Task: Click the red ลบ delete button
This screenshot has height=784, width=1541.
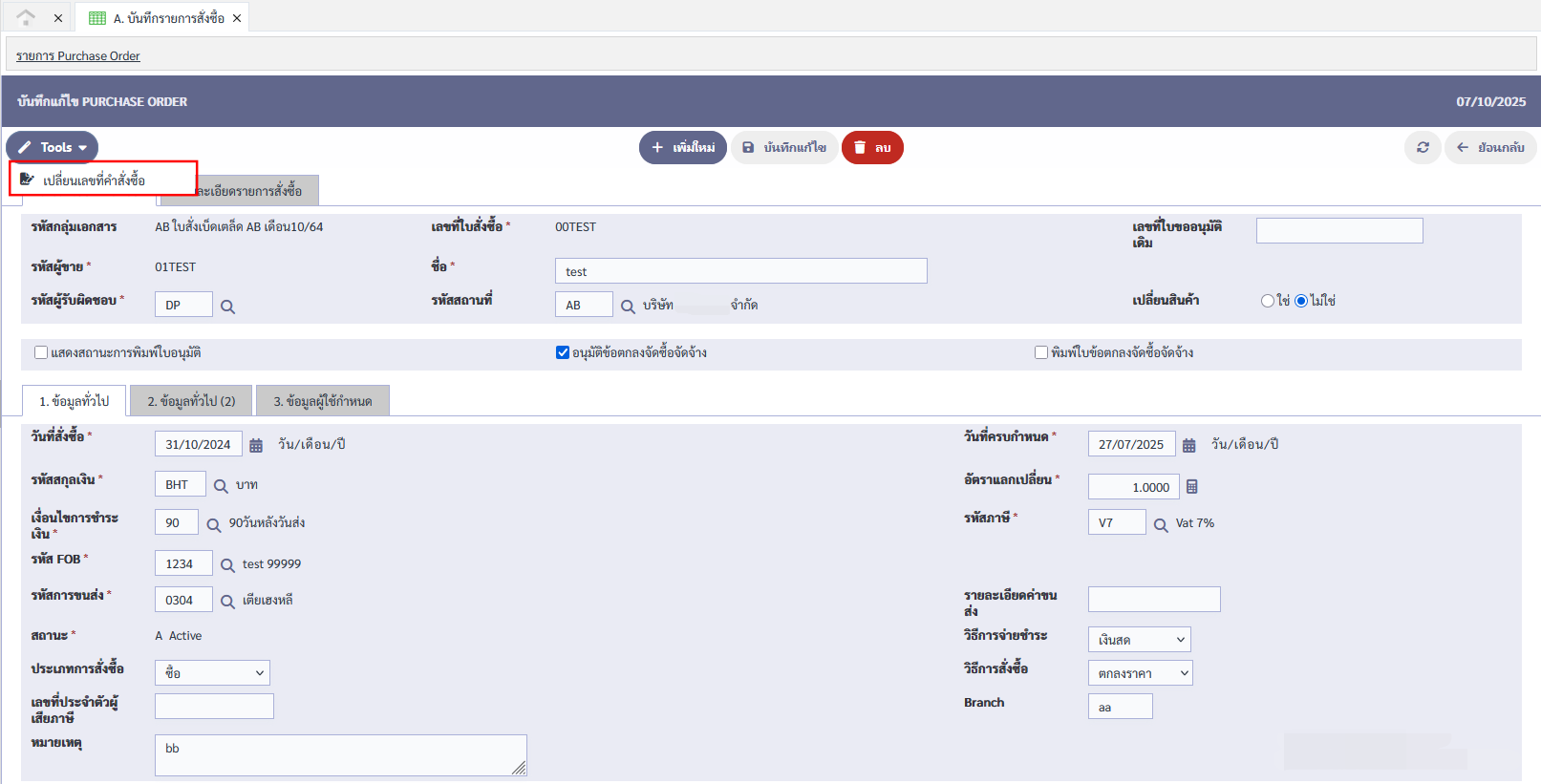Action: click(871, 148)
